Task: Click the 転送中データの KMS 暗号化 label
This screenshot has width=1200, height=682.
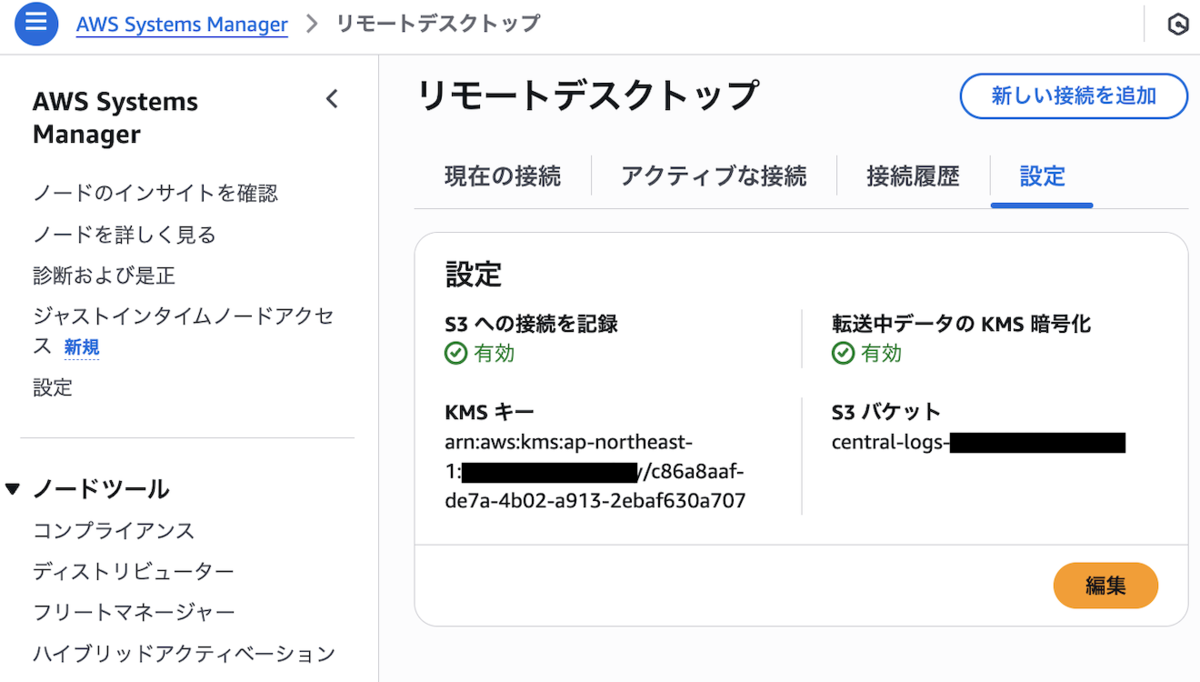Action: [x=961, y=324]
